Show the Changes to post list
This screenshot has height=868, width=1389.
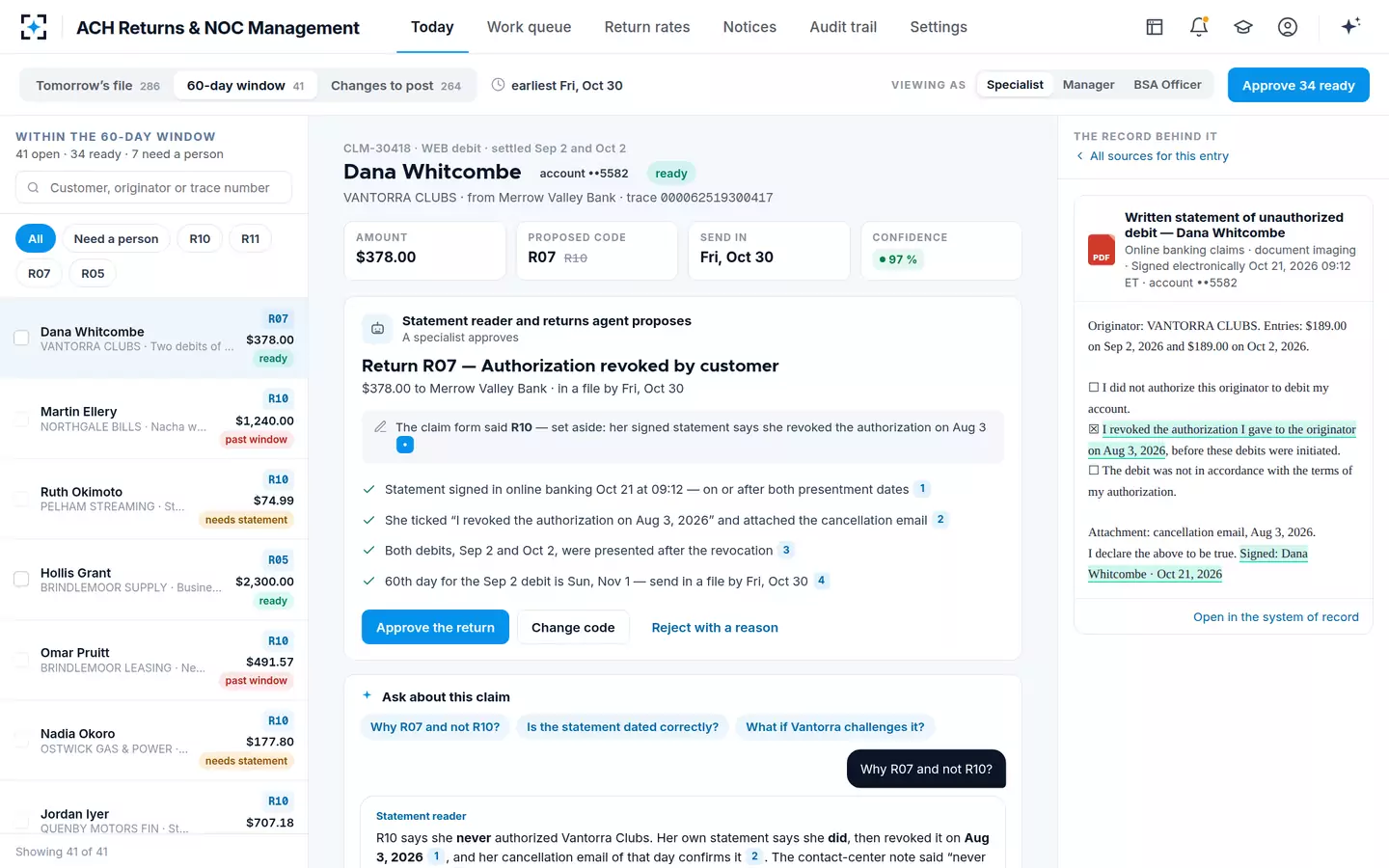[395, 86]
